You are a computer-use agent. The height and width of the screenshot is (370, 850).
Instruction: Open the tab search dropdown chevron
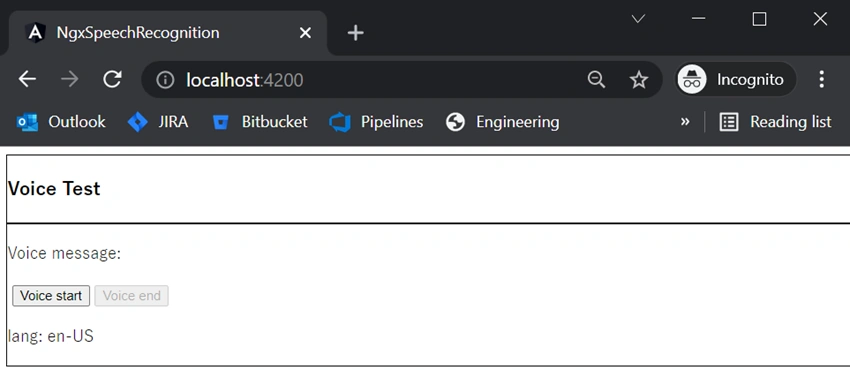pos(638,19)
